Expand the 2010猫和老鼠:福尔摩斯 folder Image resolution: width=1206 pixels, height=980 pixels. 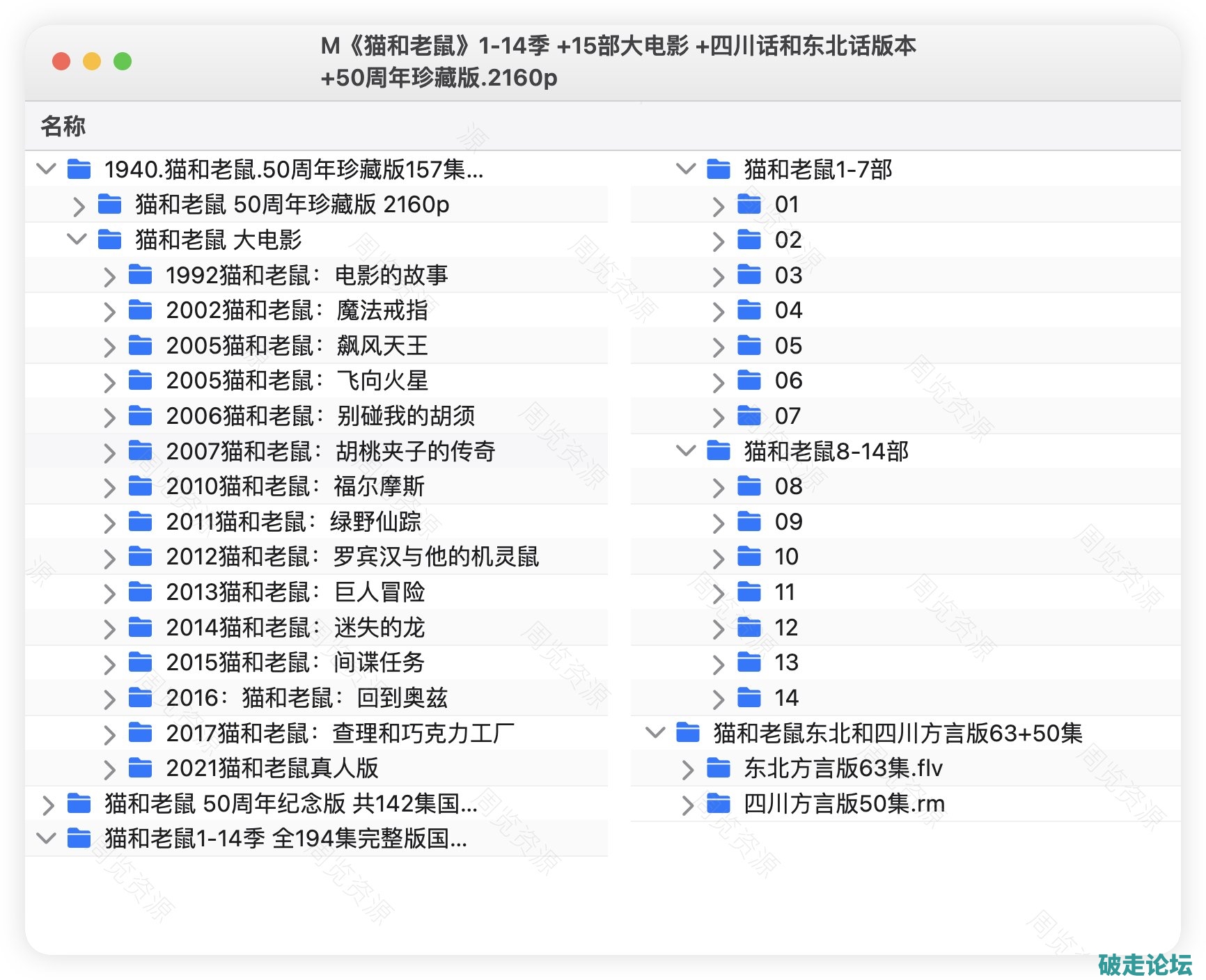[x=109, y=487]
